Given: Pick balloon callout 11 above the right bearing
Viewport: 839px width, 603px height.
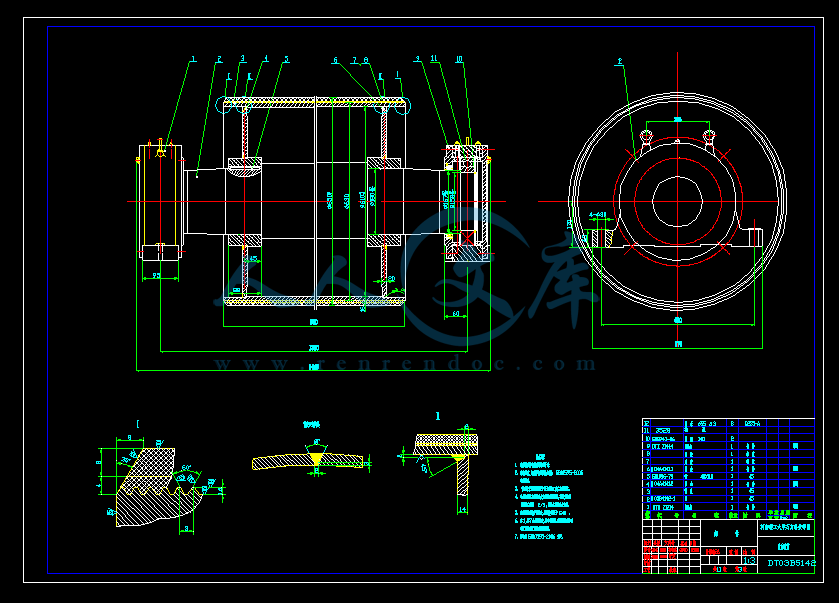Looking at the screenshot, I should coord(434,58).
